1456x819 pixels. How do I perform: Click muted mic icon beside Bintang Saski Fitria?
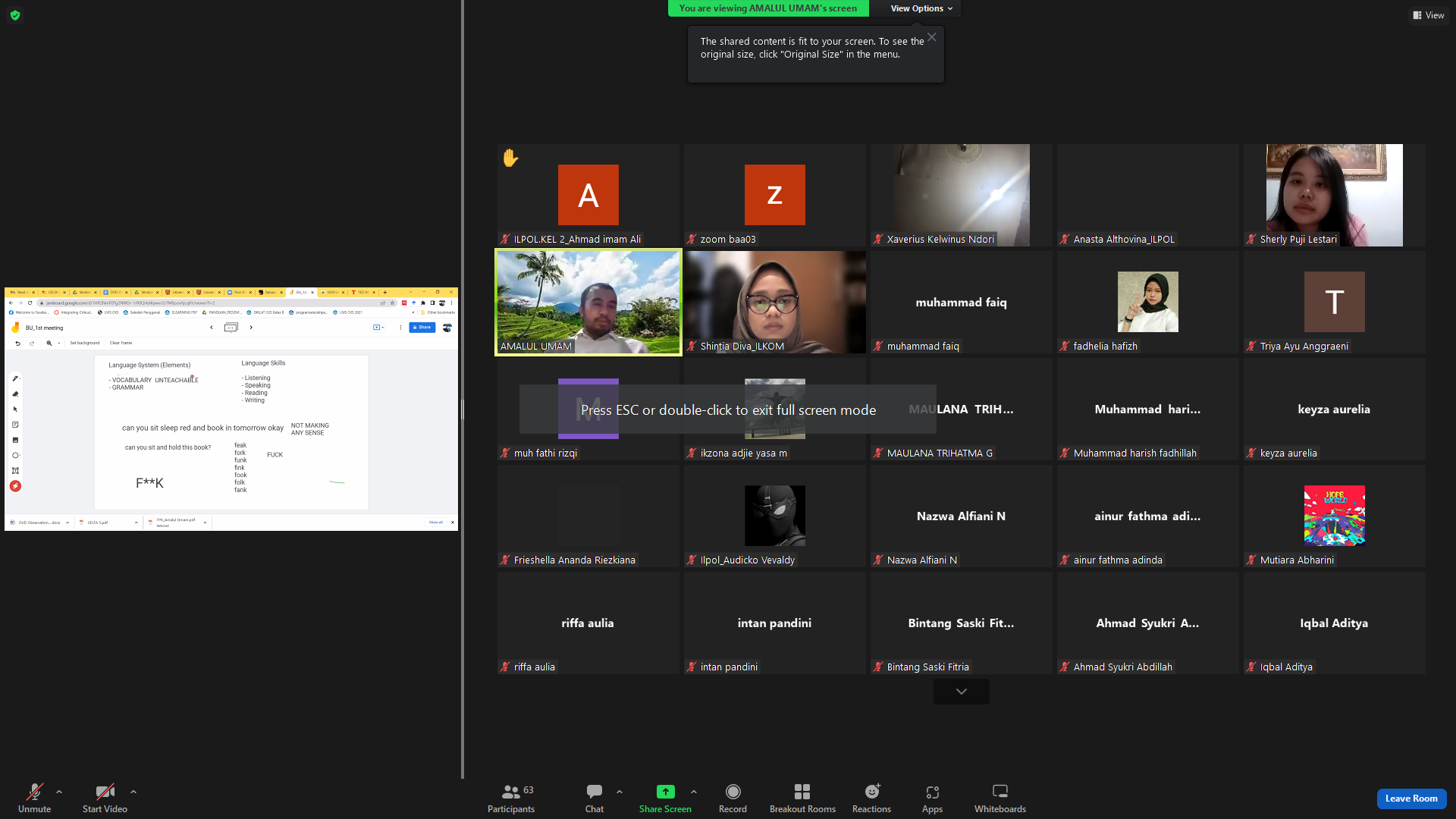878,667
